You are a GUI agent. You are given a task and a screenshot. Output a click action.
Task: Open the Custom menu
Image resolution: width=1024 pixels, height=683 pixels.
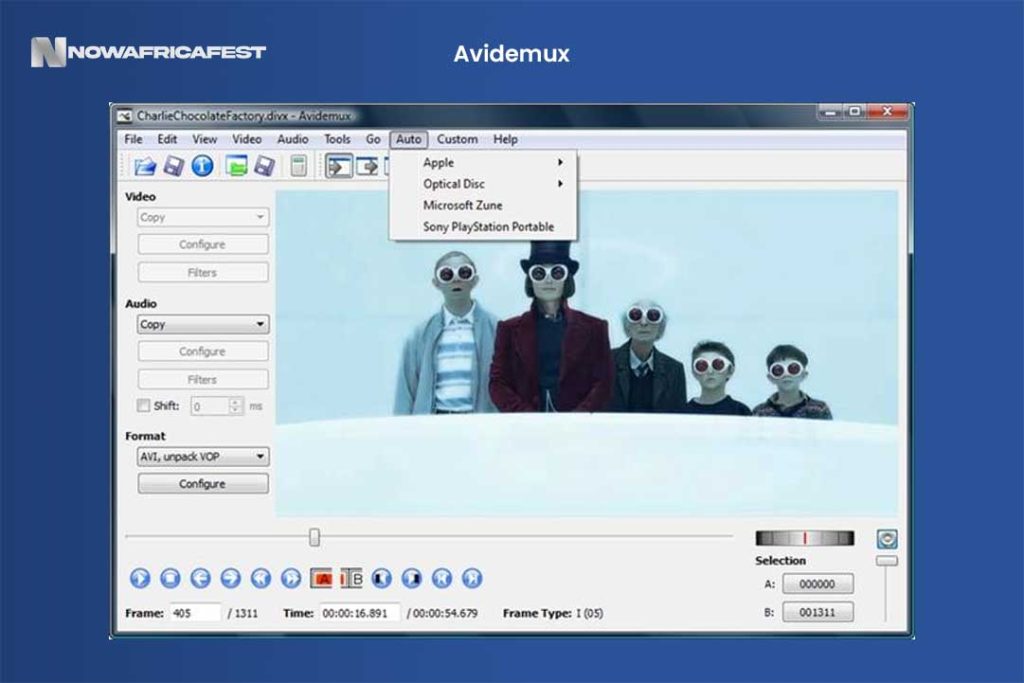tap(457, 139)
